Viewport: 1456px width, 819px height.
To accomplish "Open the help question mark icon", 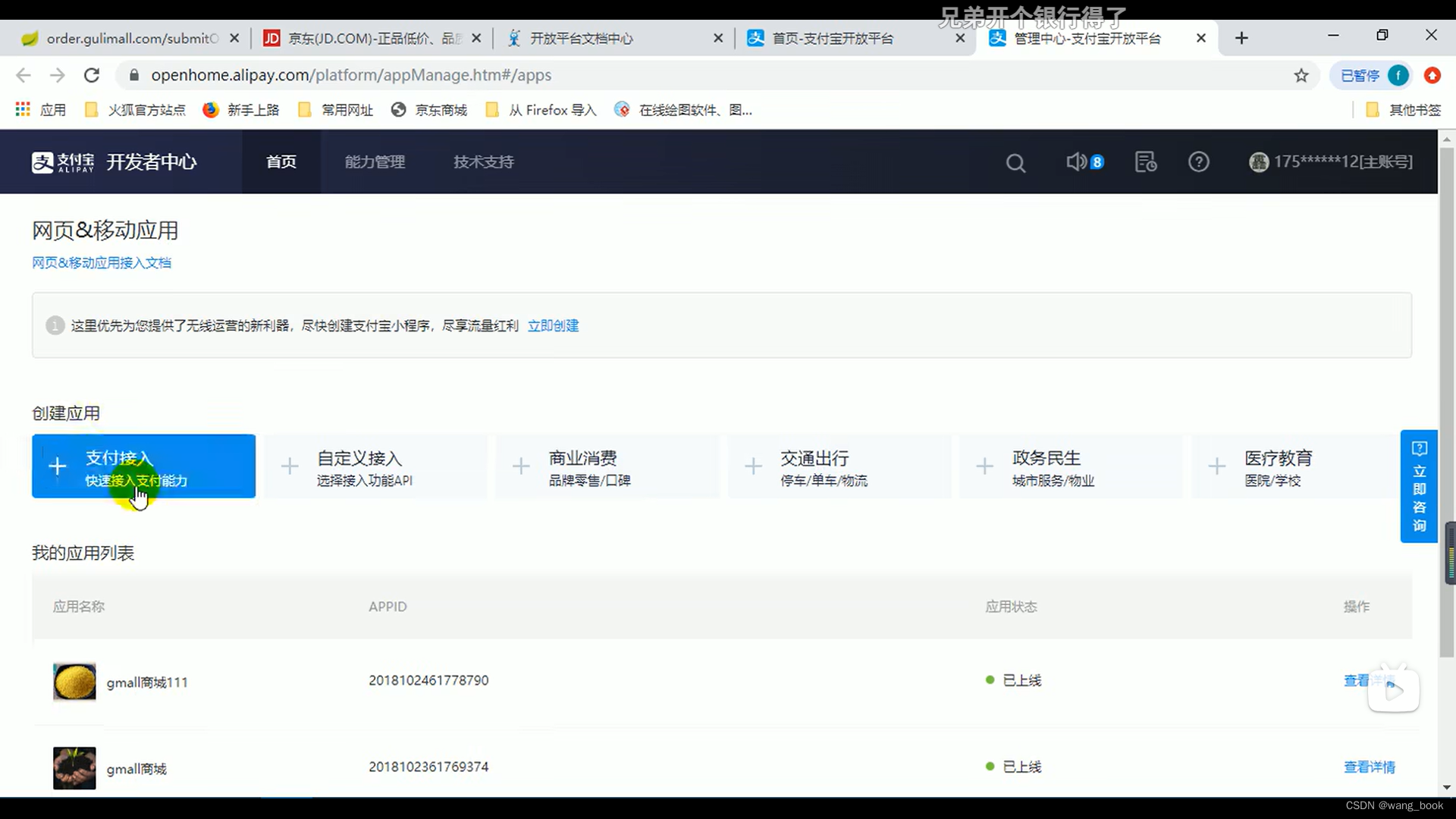I will click(x=1198, y=162).
